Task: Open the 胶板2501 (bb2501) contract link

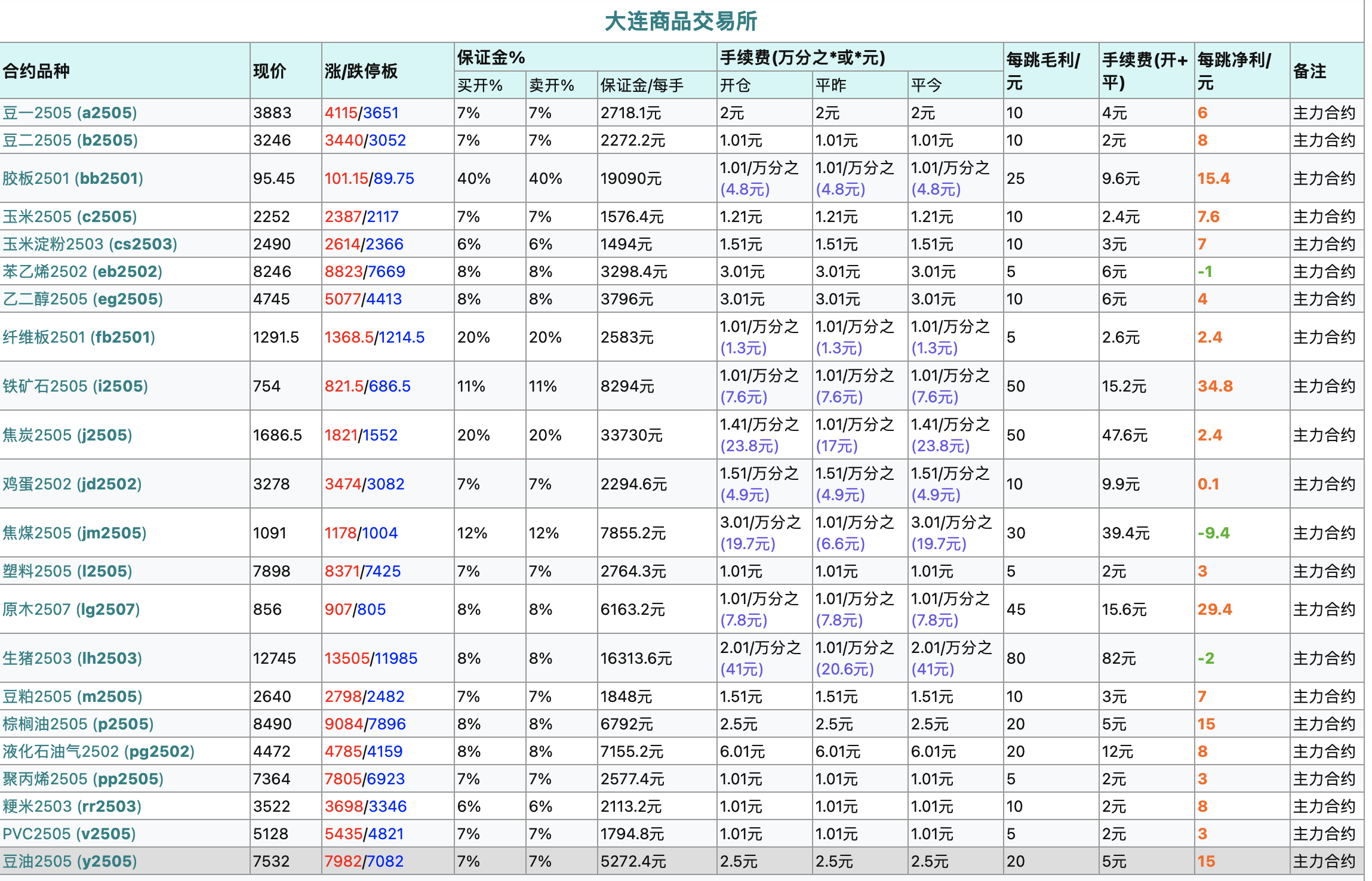Action: coord(73,178)
